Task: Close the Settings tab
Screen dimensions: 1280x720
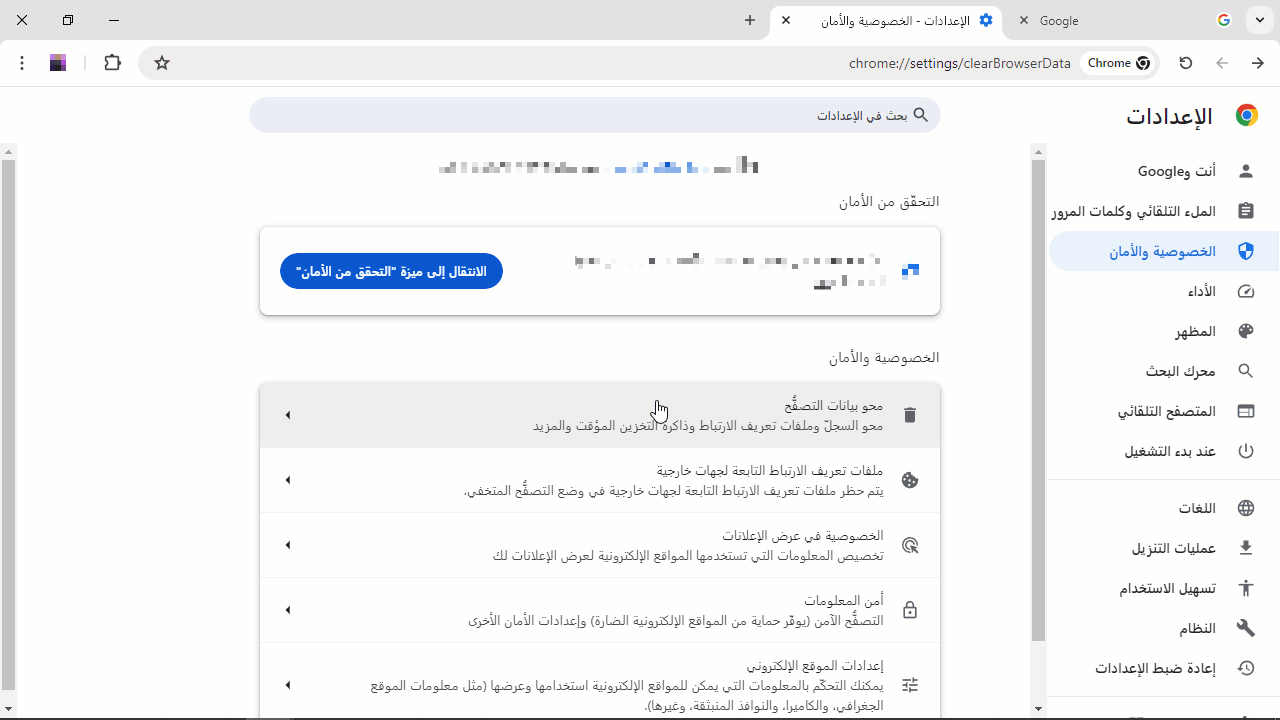Action: [x=787, y=20]
